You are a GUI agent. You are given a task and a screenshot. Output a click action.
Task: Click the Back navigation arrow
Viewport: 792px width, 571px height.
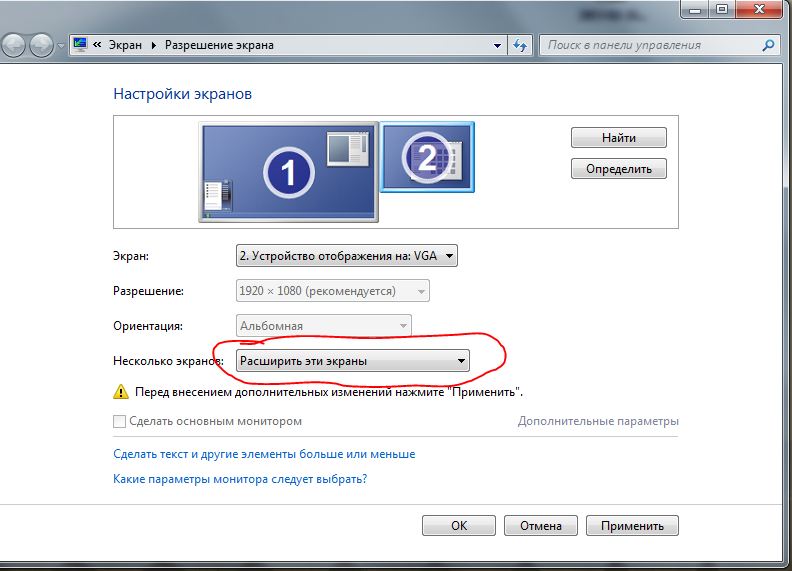point(13,45)
